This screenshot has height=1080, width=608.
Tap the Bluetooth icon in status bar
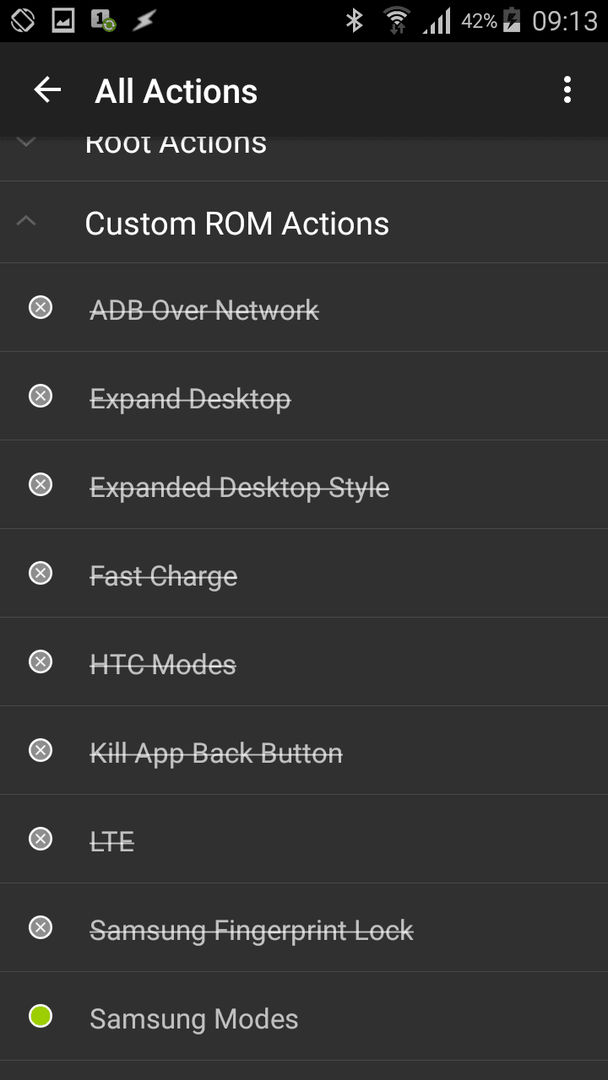tap(354, 21)
